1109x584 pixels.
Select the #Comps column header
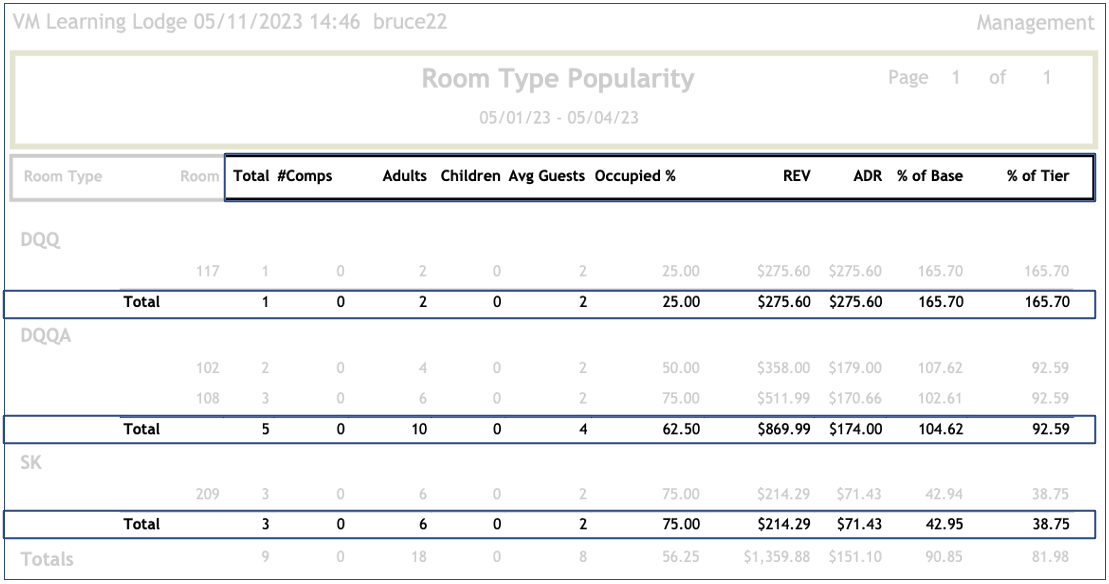[305, 176]
